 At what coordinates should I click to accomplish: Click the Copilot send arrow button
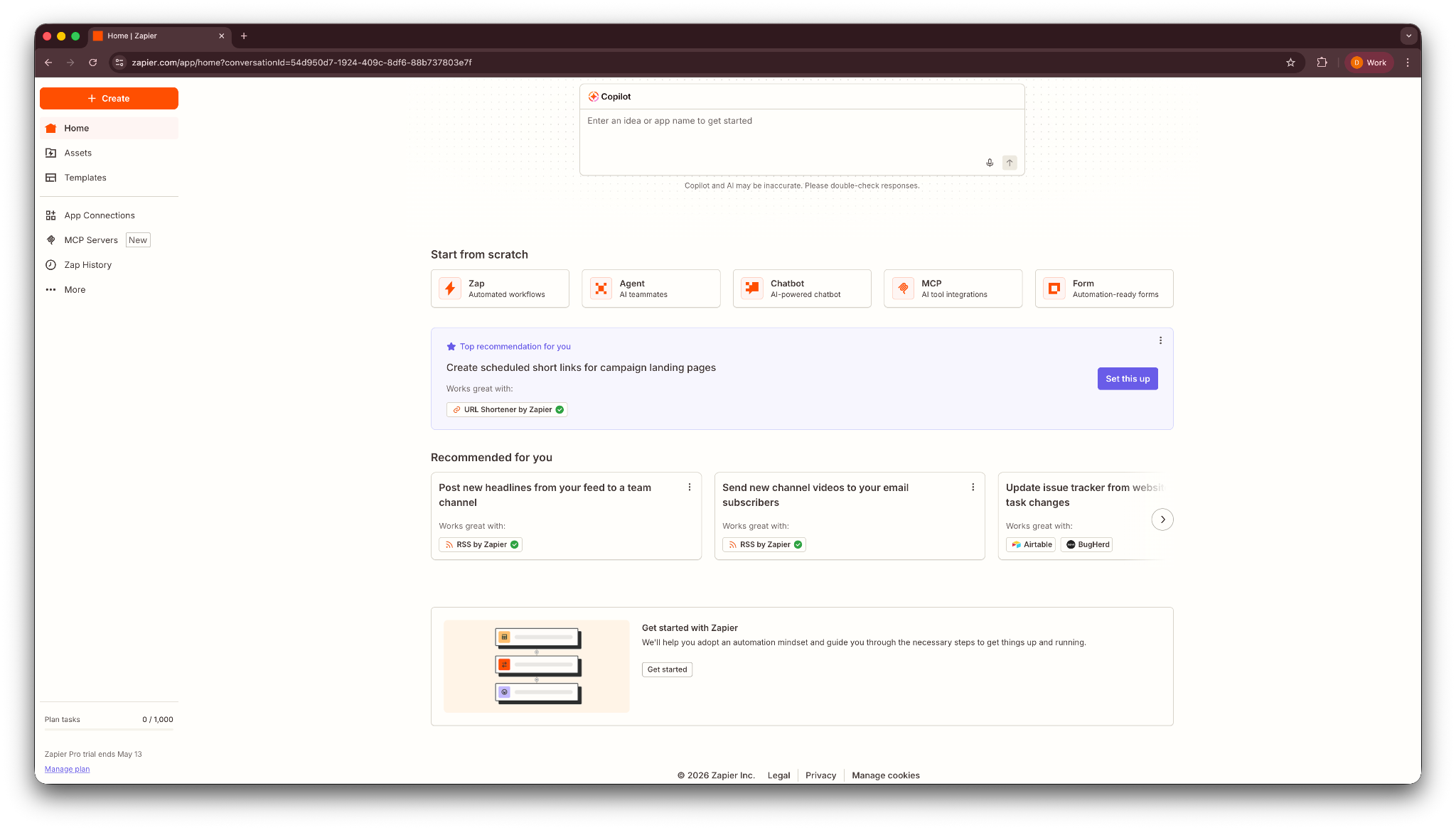pos(1010,163)
